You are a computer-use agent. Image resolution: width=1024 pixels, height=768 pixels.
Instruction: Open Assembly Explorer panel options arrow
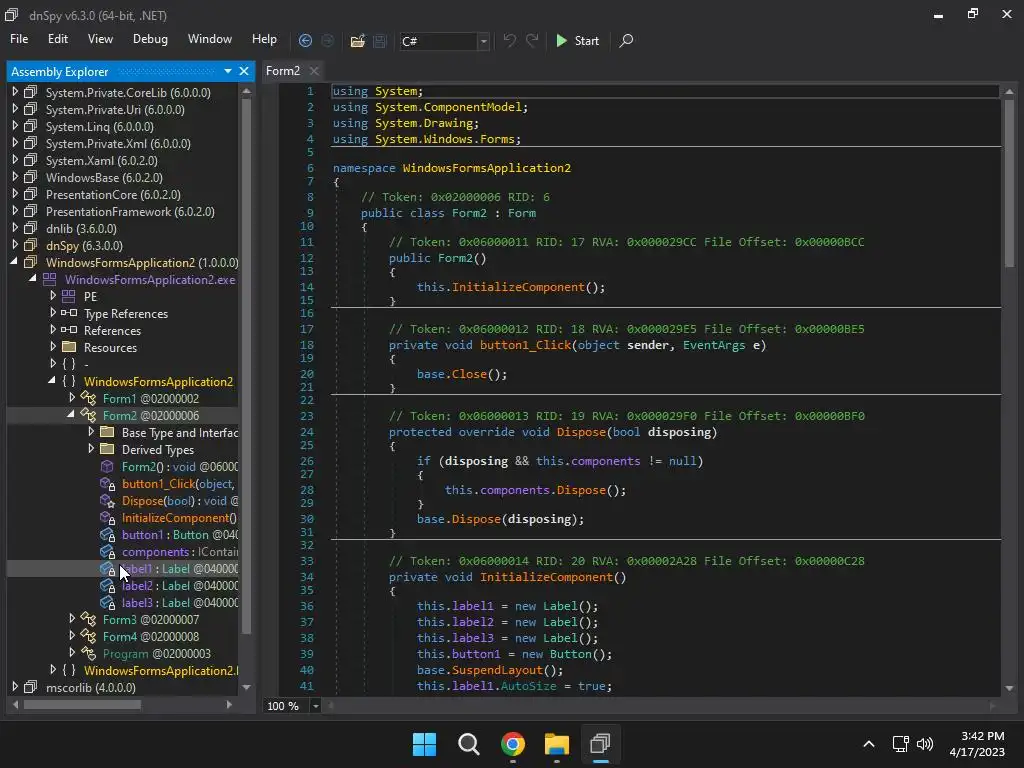(x=228, y=71)
